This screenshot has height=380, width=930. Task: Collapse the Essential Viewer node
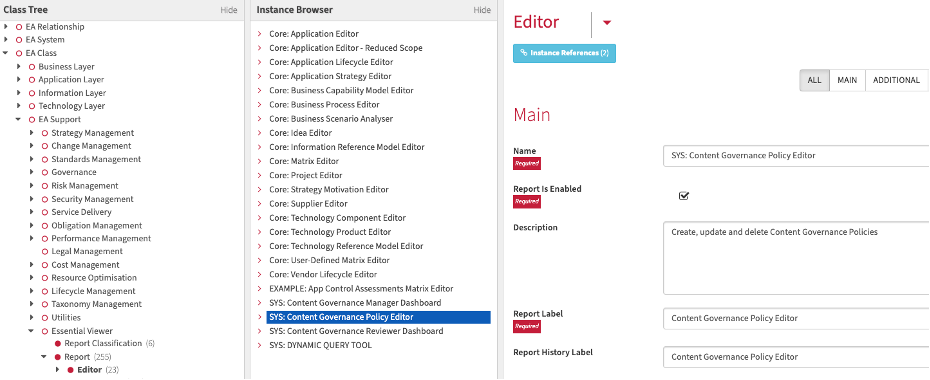click(x=32, y=331)
